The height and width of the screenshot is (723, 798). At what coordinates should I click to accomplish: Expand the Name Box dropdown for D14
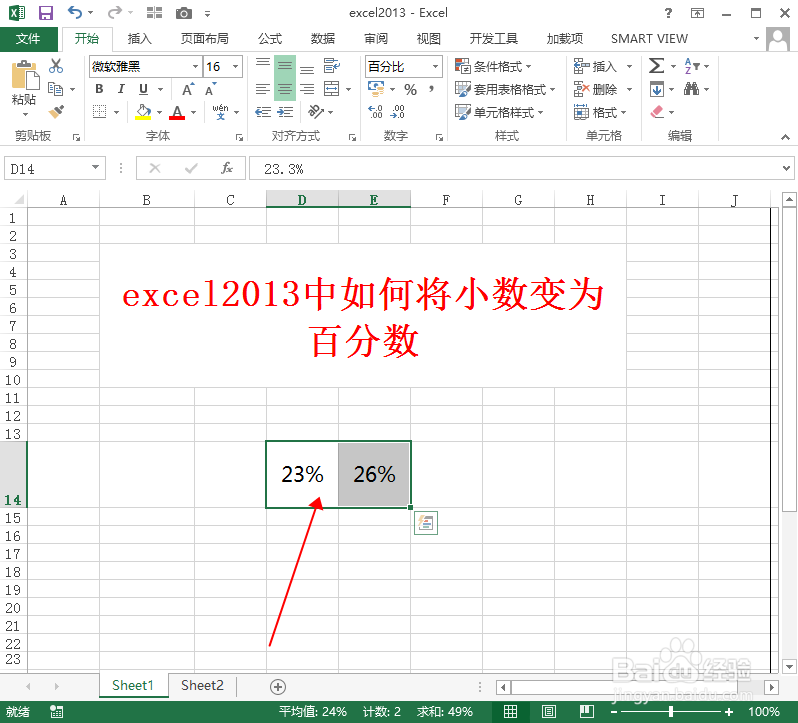[x=95, y=167]
